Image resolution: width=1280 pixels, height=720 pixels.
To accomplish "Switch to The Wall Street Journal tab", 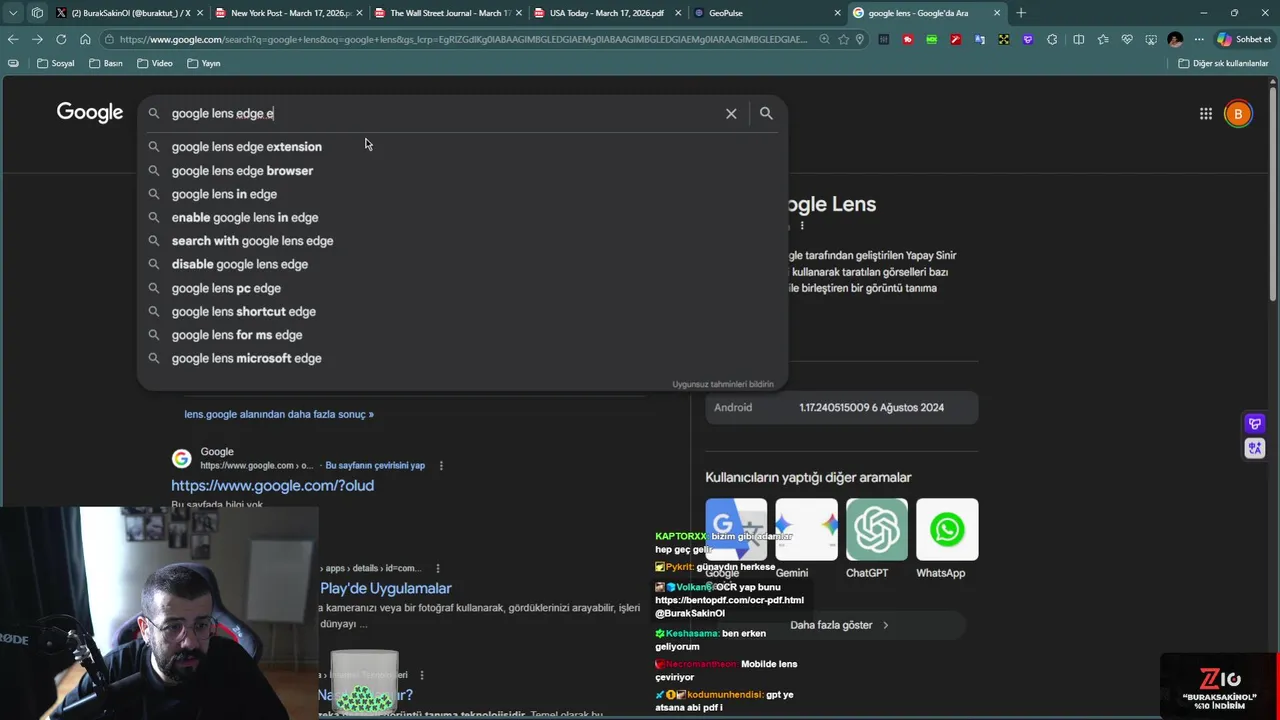I will tap(448, 13).
